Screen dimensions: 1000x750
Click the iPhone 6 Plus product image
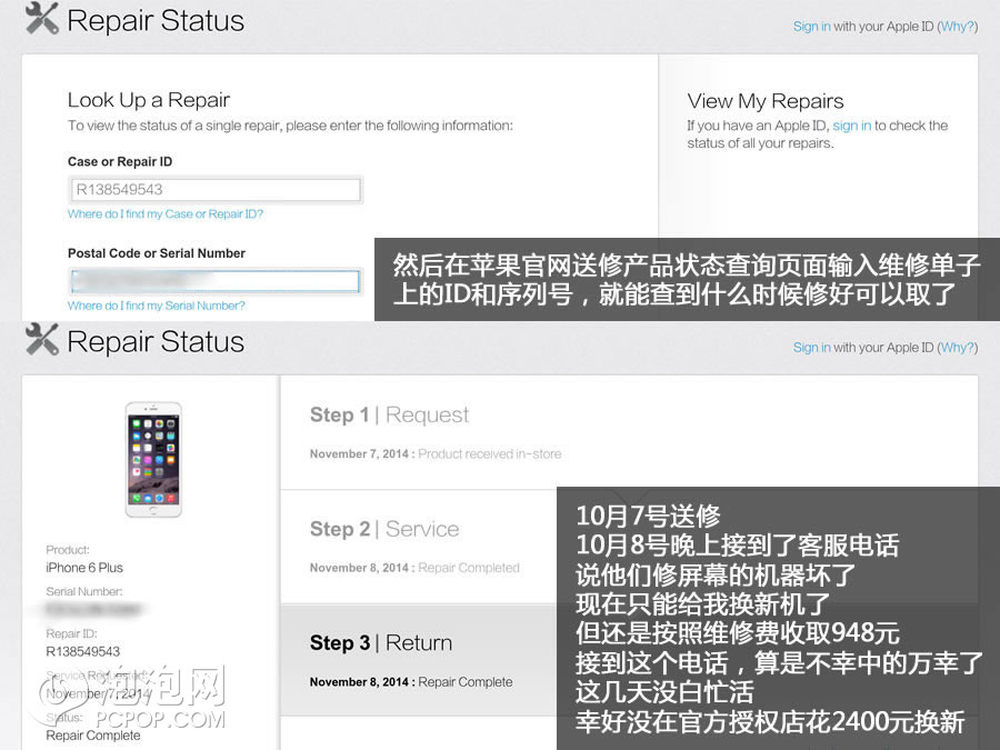153,459
